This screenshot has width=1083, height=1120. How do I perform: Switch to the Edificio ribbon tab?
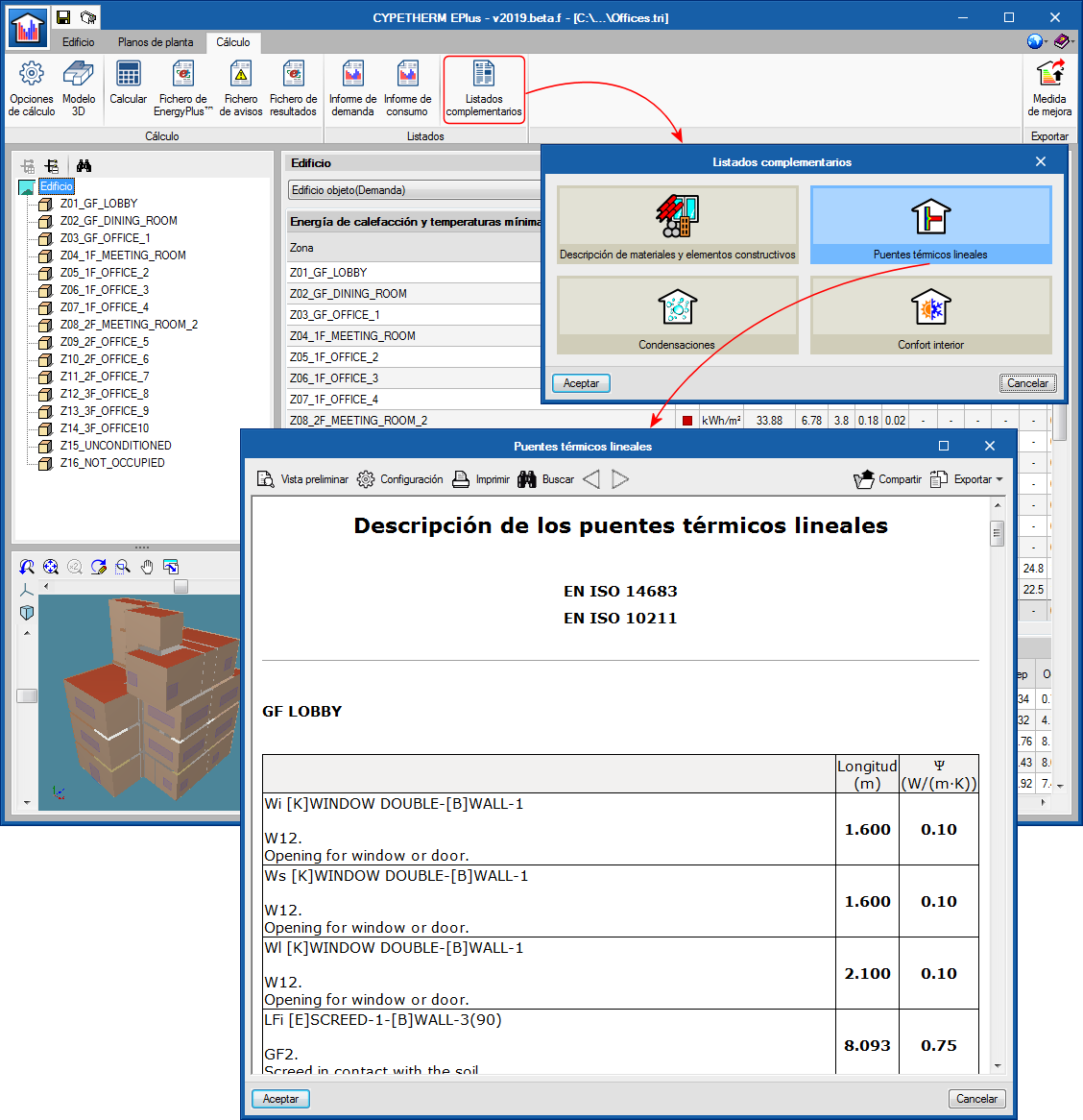[x=79, y=42]
